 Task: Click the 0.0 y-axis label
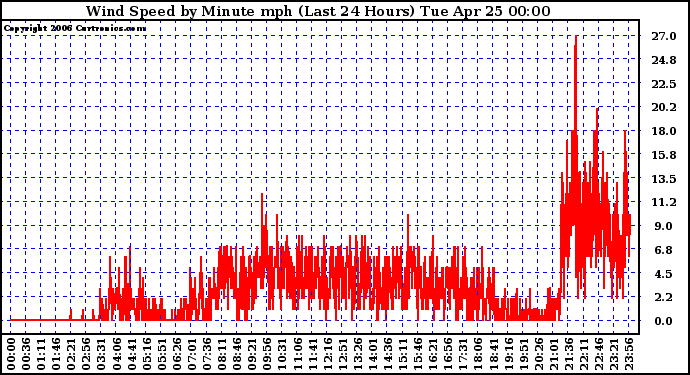664,321
